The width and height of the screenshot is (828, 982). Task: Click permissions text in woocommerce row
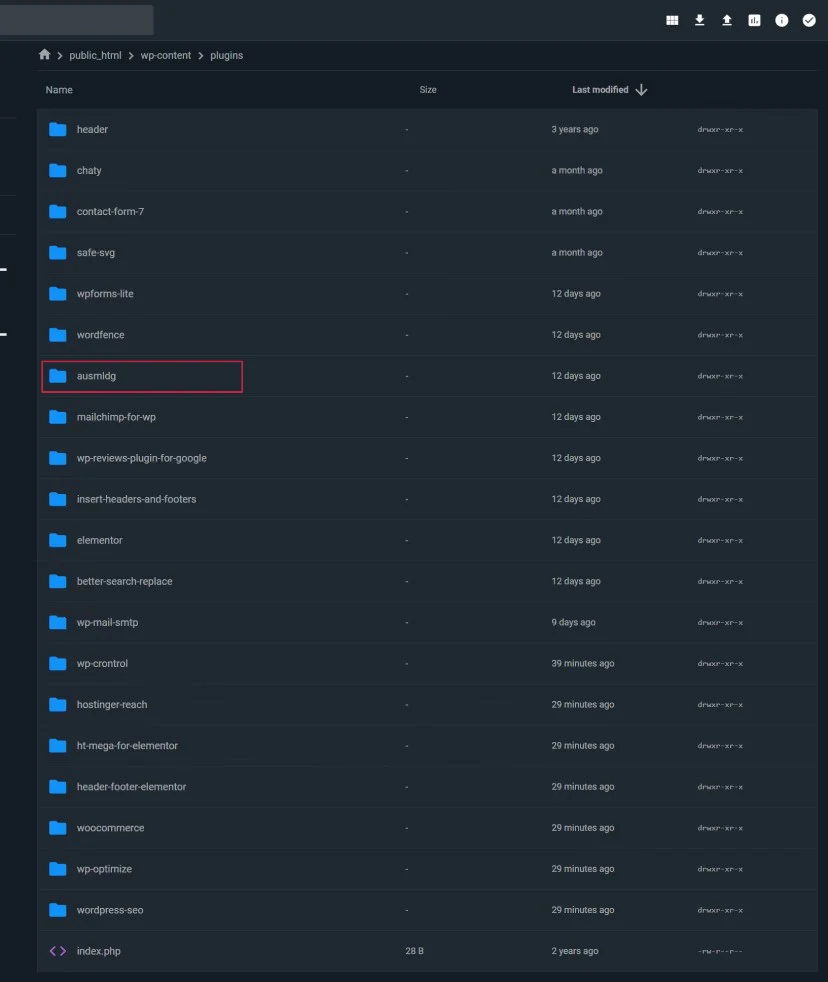720,828
